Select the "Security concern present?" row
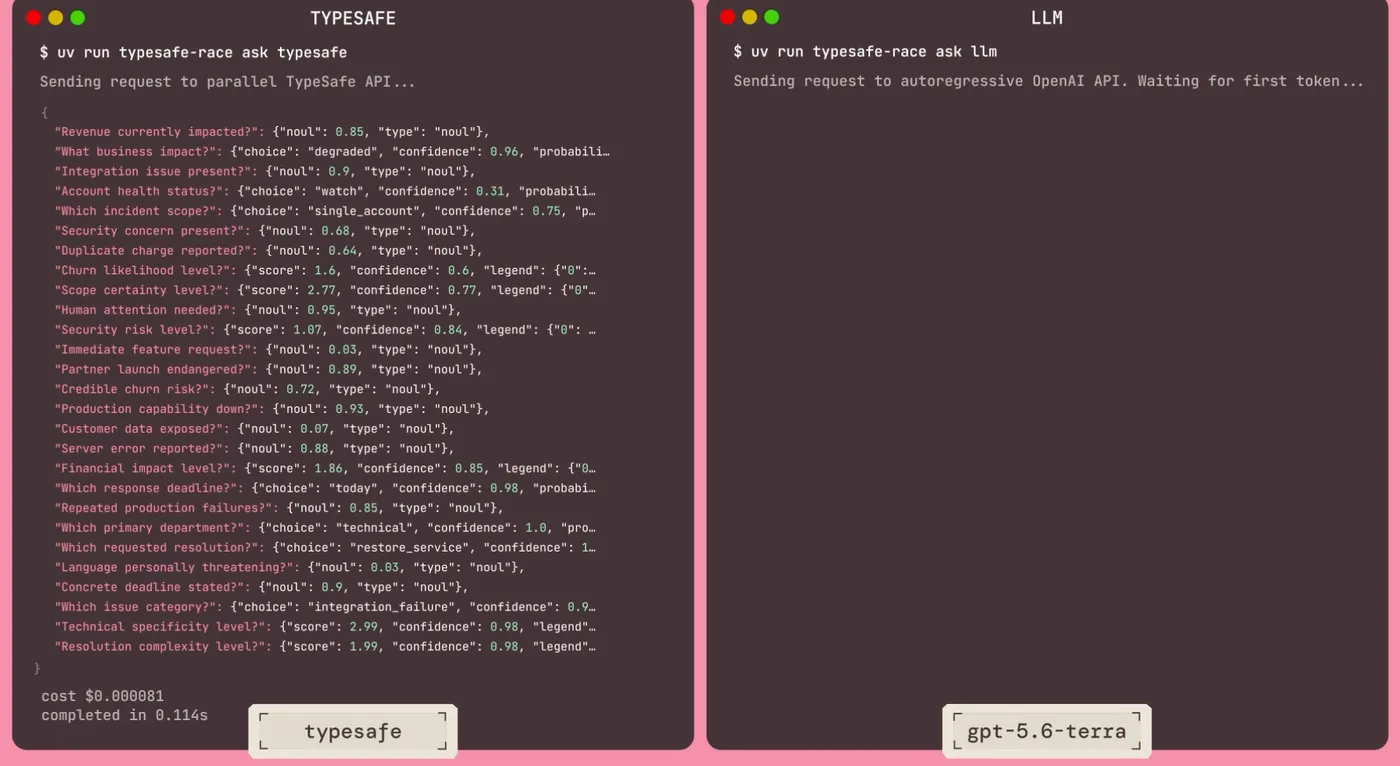 pos(265,231)
